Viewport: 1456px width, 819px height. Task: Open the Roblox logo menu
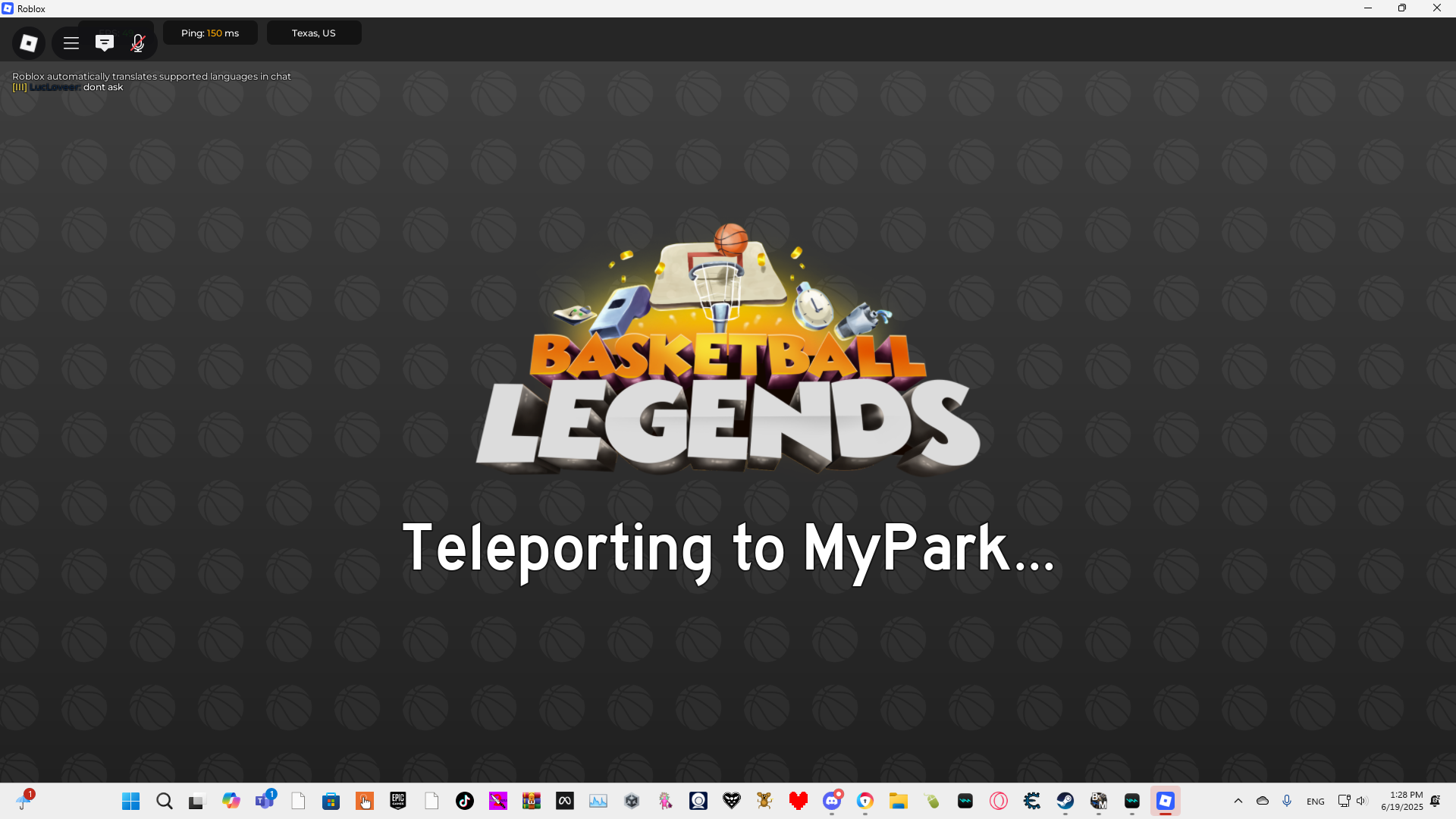[29, 43]
